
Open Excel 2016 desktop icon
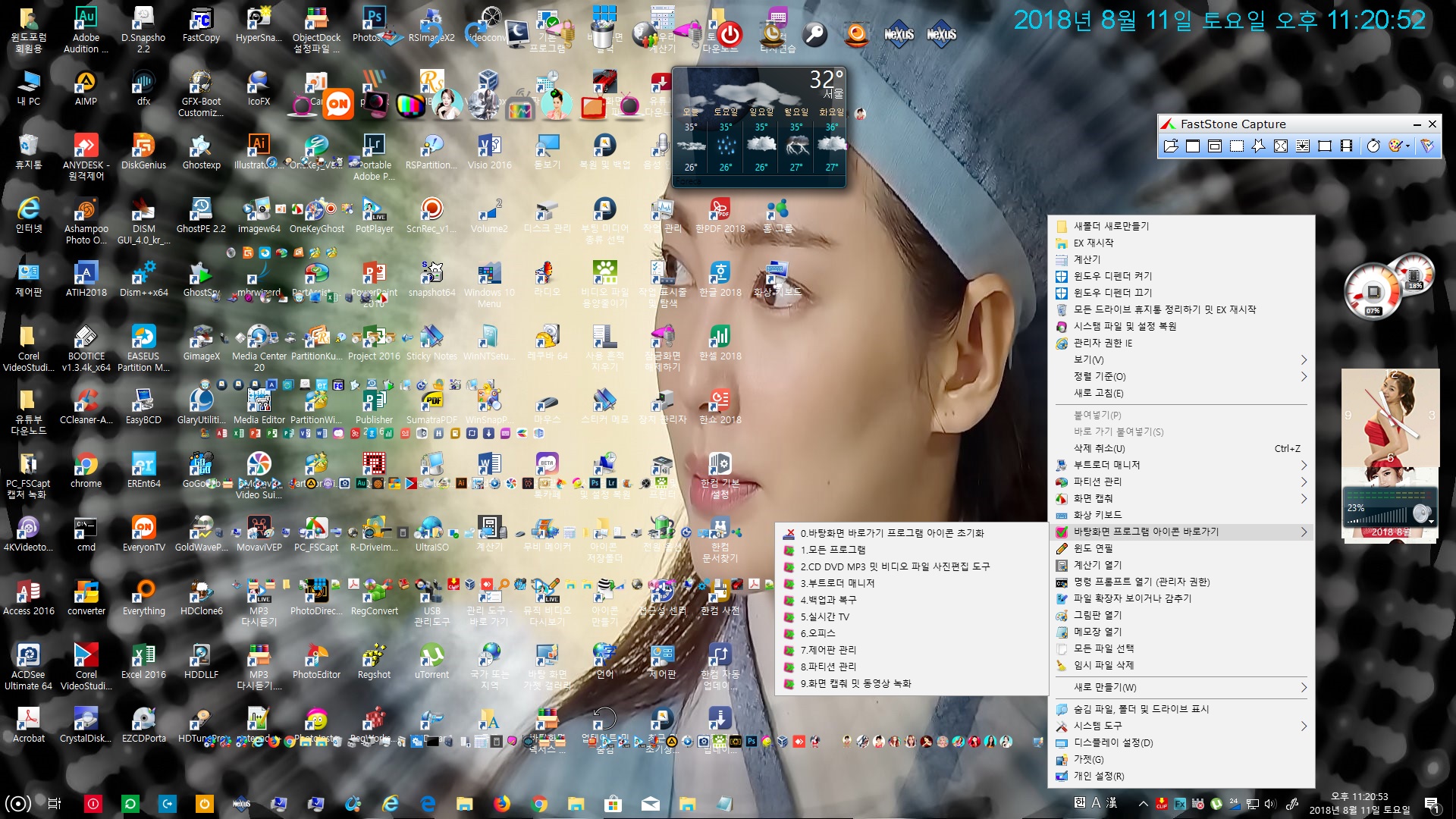(143, 661)
